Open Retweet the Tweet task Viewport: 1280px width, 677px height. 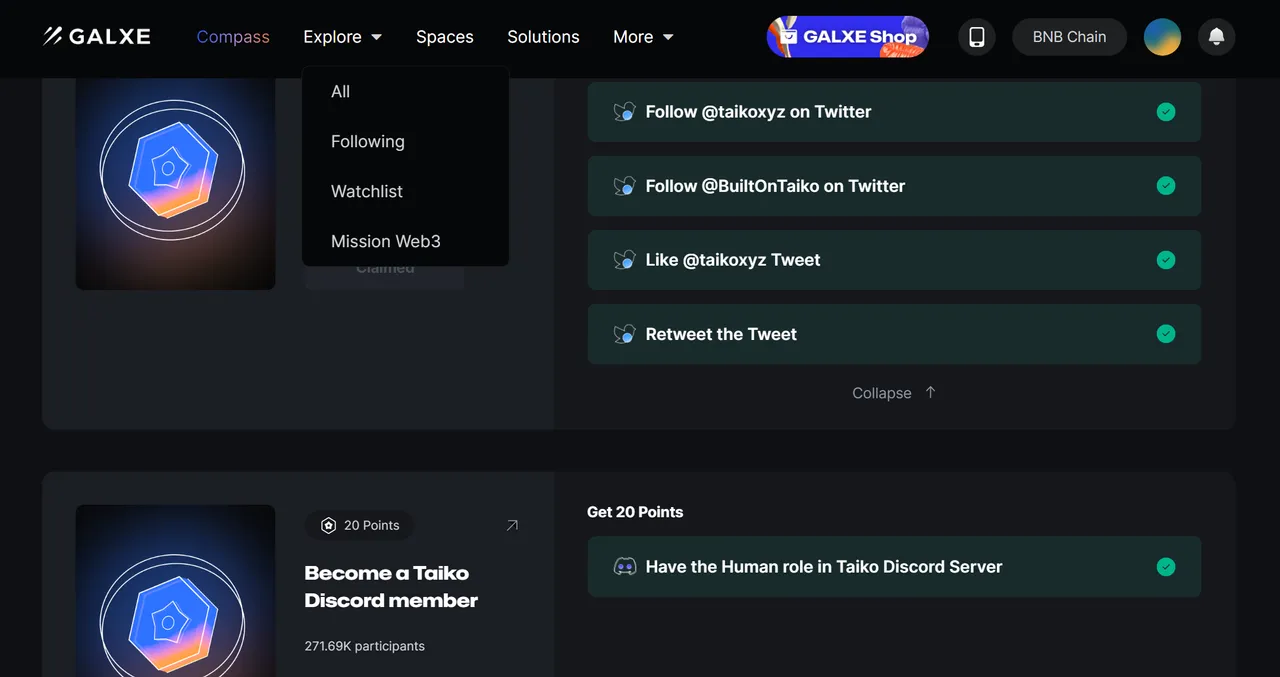coord(894,334)
